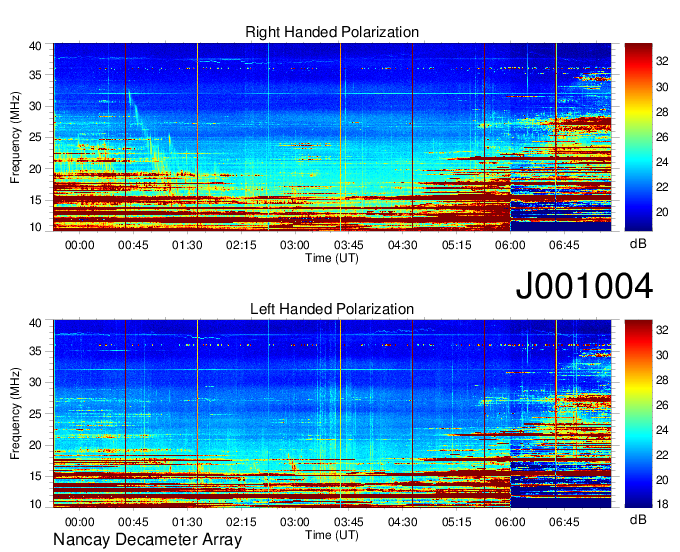
Task: Click the dB unit label under the Left Handed colorbar
Action: [638, 519]
